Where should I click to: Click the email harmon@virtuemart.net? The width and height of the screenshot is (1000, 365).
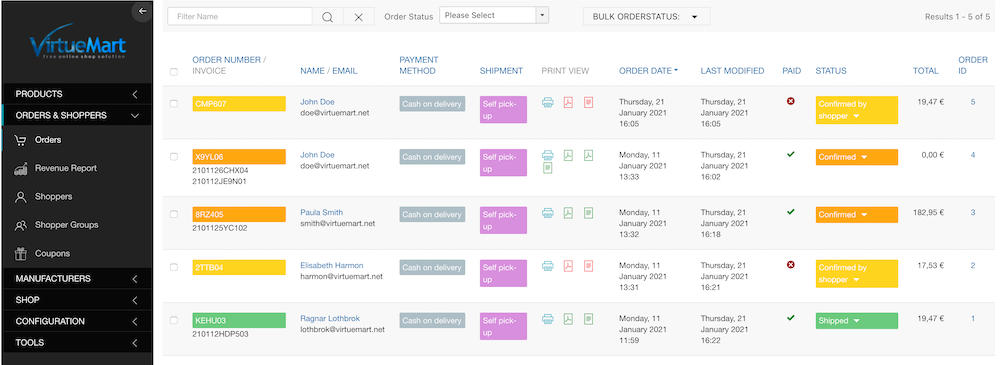click(x=341, y=276)
